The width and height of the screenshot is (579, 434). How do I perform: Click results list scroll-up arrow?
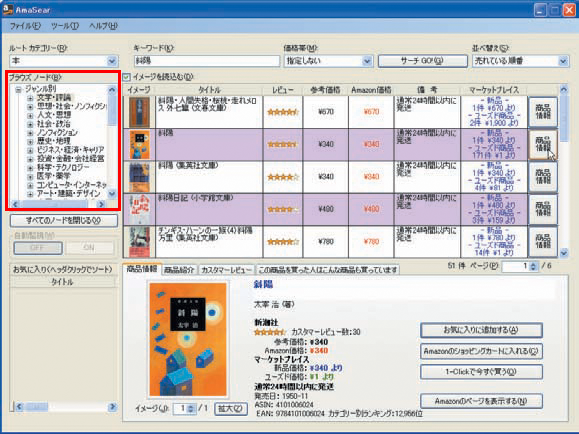click(563, 89)
